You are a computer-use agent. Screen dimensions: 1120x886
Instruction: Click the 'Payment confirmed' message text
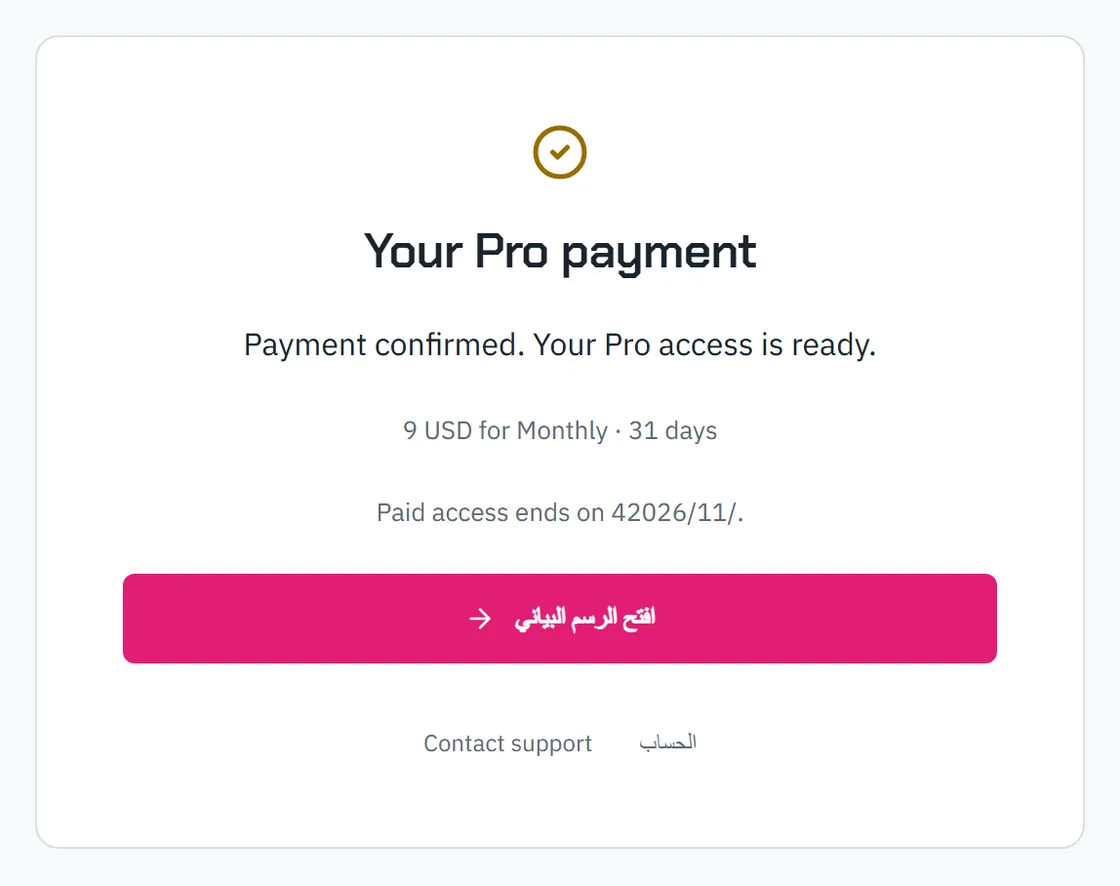[384, 345]
